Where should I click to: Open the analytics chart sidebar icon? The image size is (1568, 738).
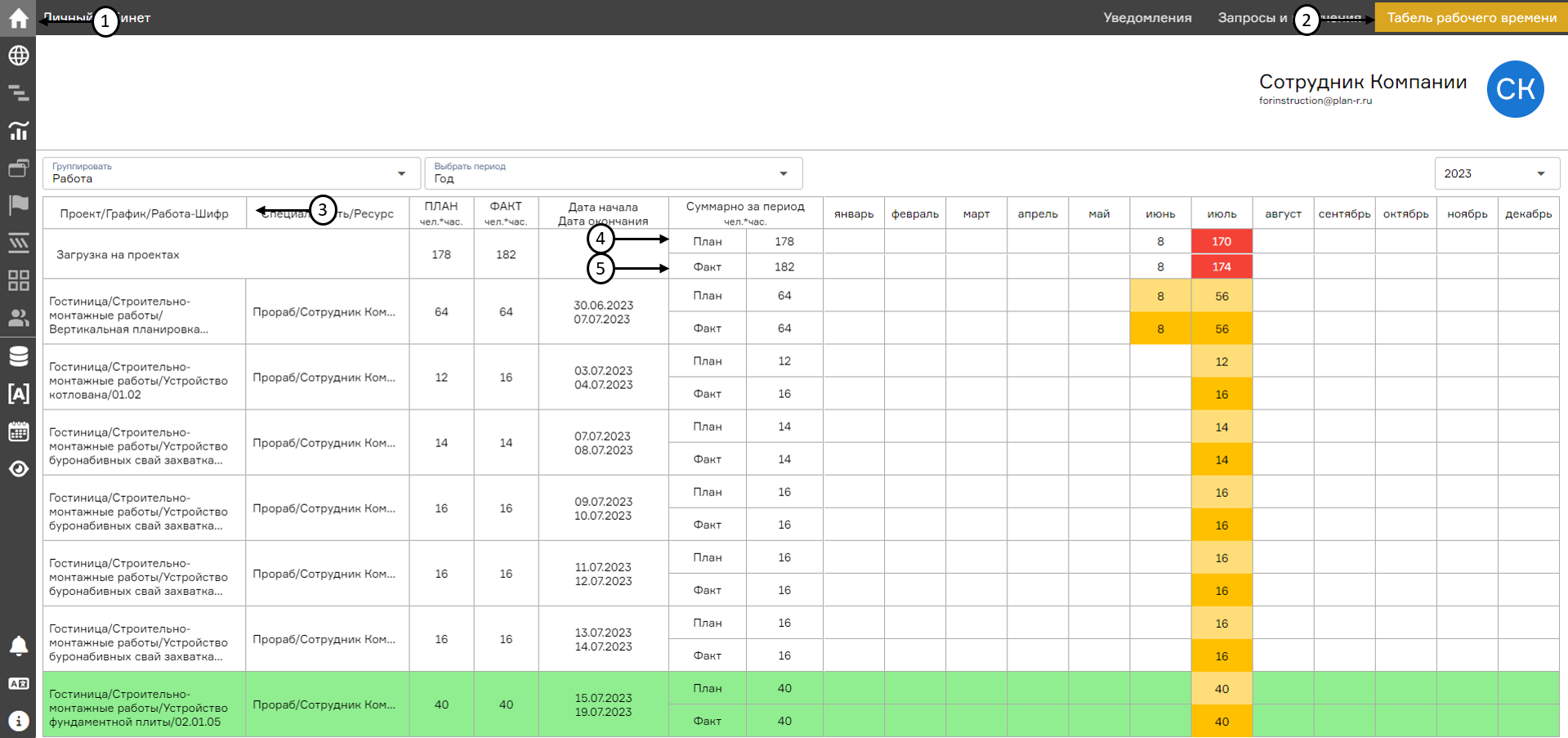point(18,130)
